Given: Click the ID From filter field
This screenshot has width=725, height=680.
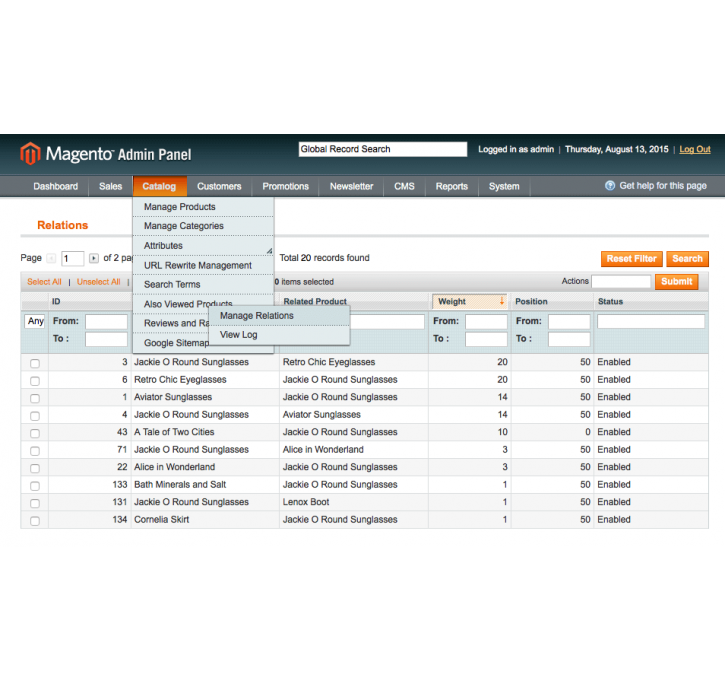Looking at the screenshot, I should [106, 321].
